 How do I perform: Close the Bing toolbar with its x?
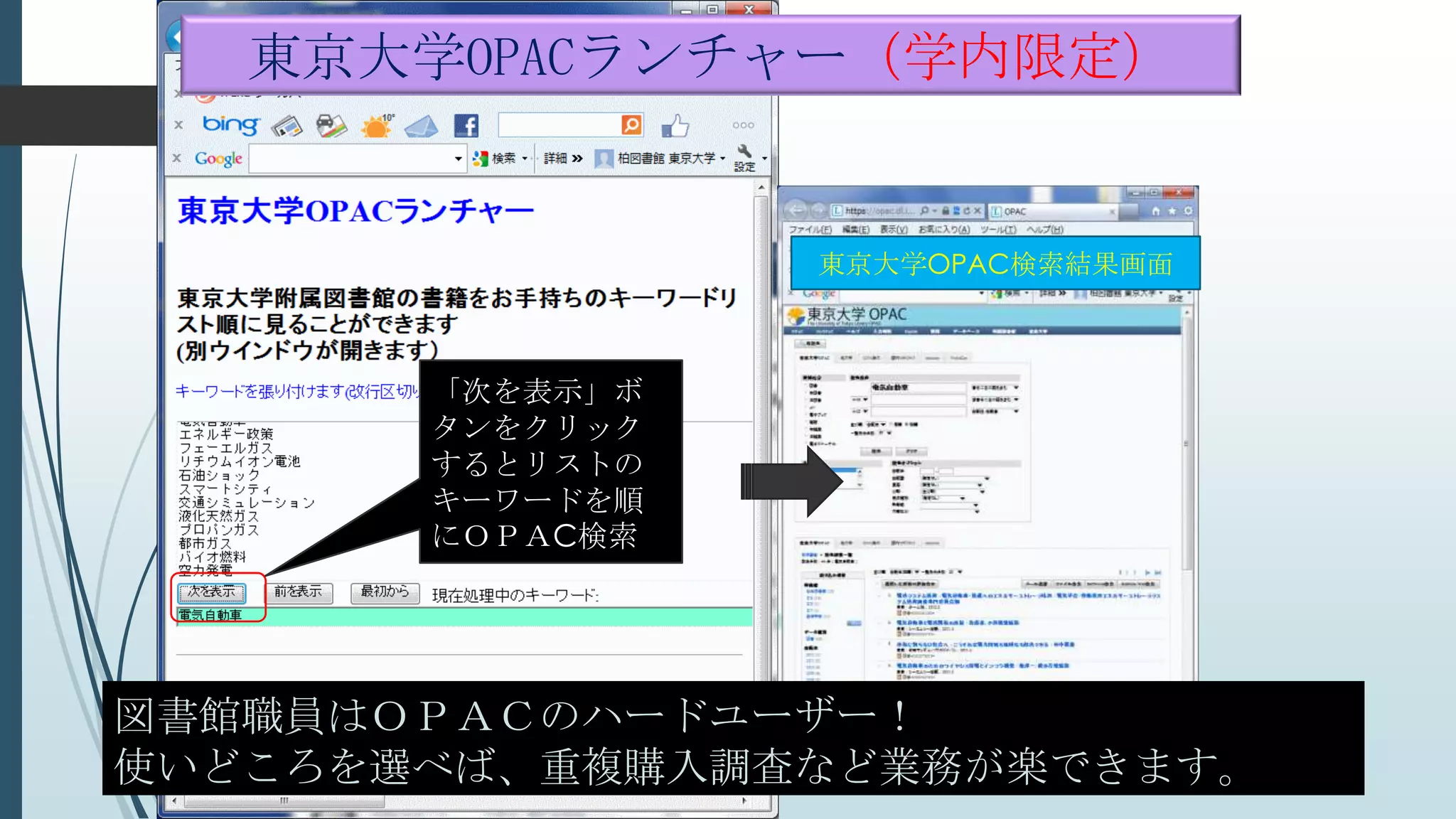tap(178, 125)
